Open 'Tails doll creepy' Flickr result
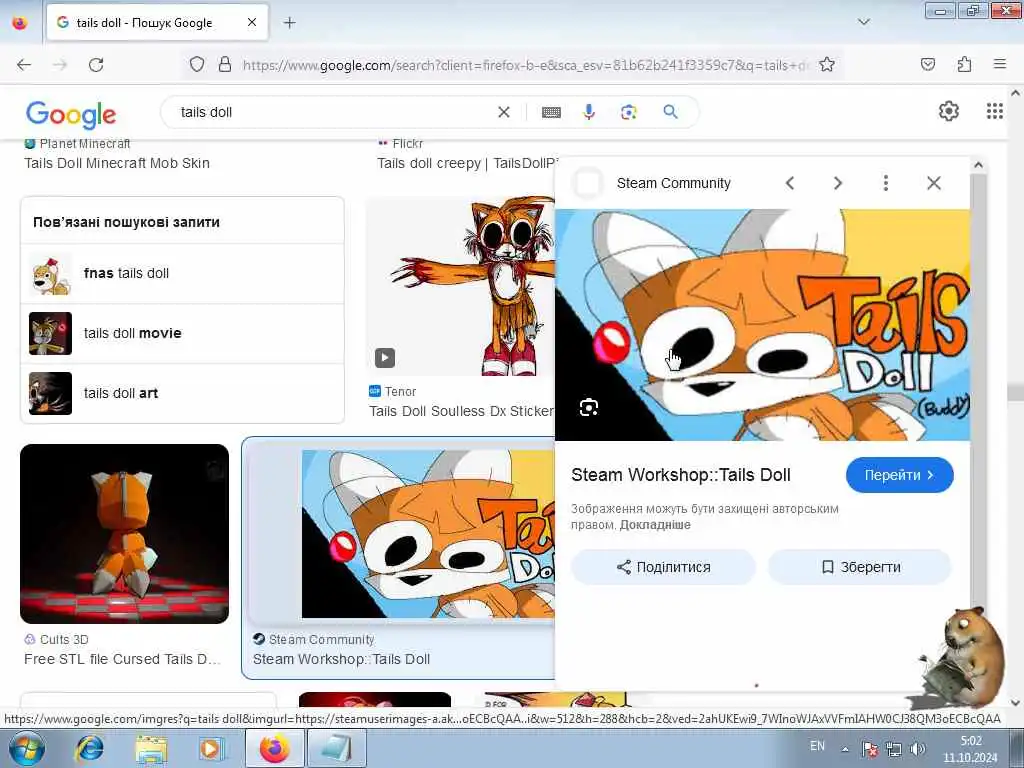Image resolution: width=1024 pixels, height=768 pixels. [467, 163]
